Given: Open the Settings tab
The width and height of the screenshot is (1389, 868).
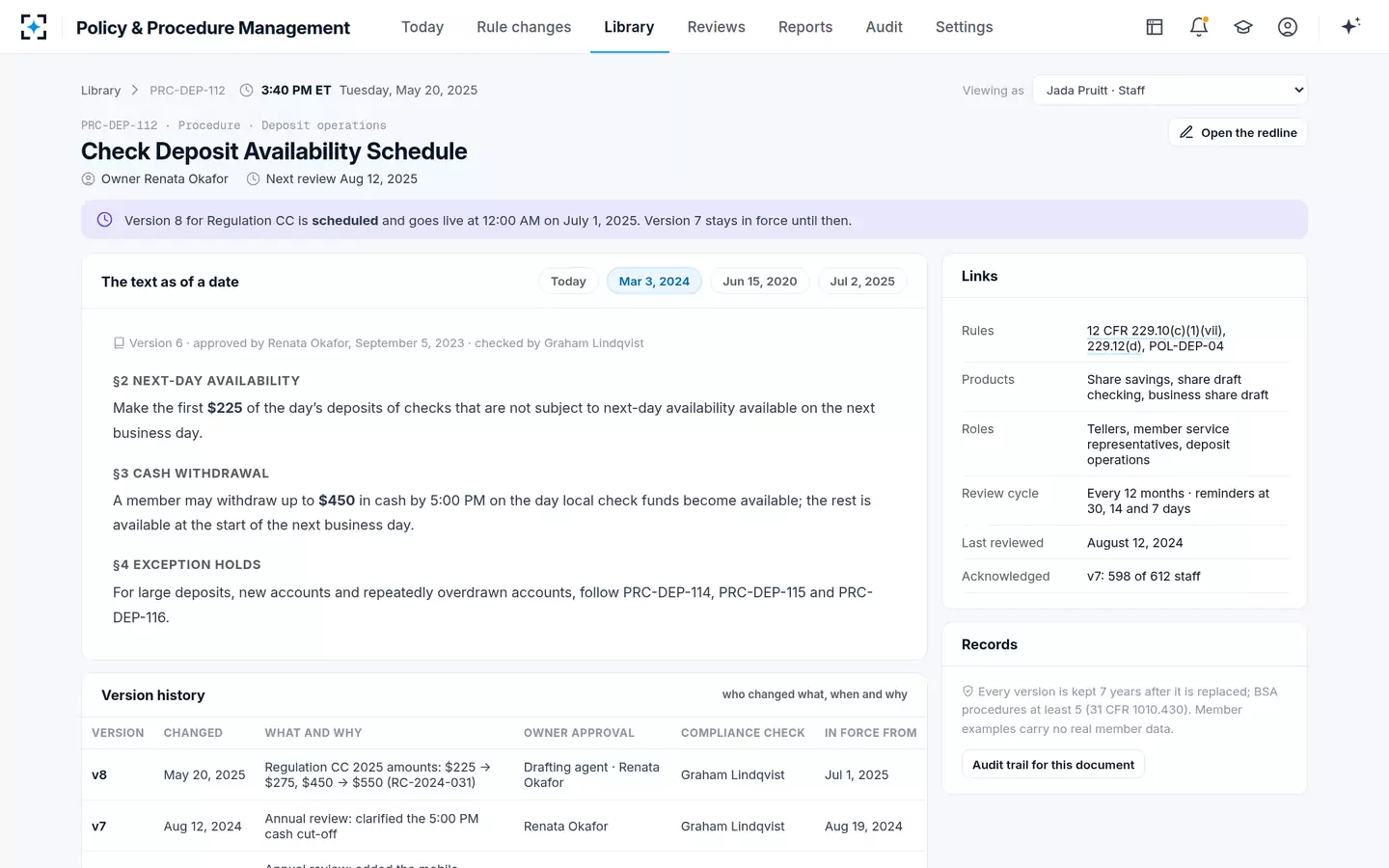Looking at the screenshot, I should pyautogui.click(x=964, y=27).
